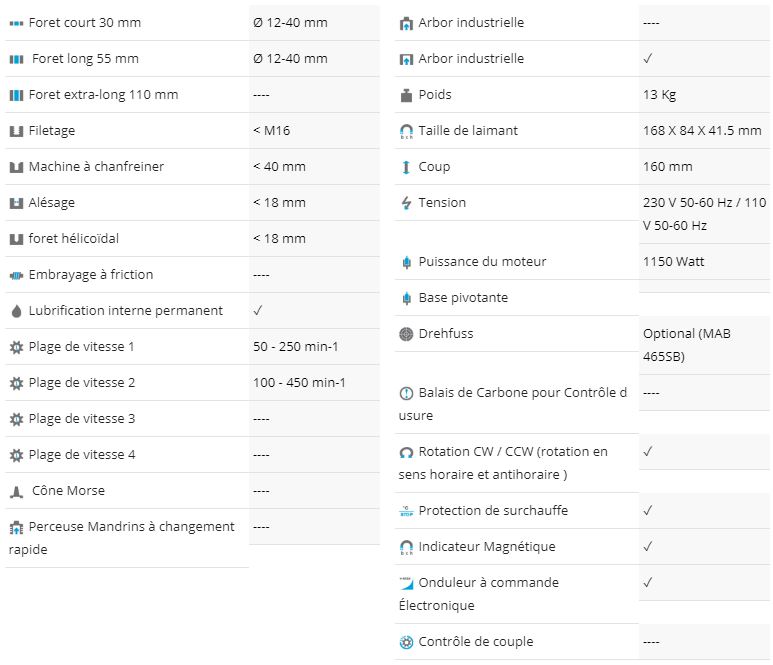The height and width of the screenshot is (665, 773).
Task: Click the Coup stroke arrow icon
Action: click(406, 167)
